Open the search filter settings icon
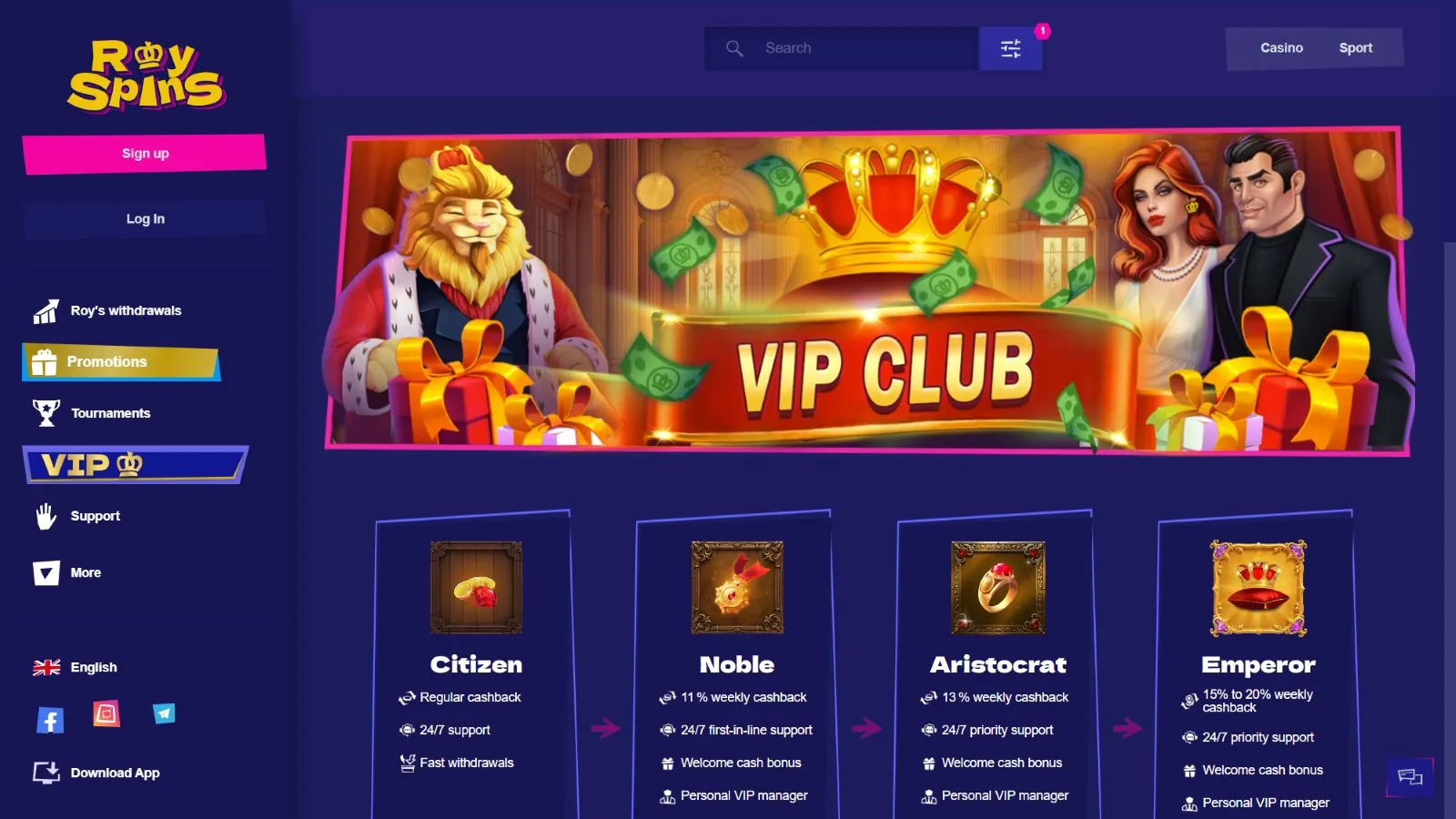This screenshot has width=1456, height=819. (x=1010, y=48)
